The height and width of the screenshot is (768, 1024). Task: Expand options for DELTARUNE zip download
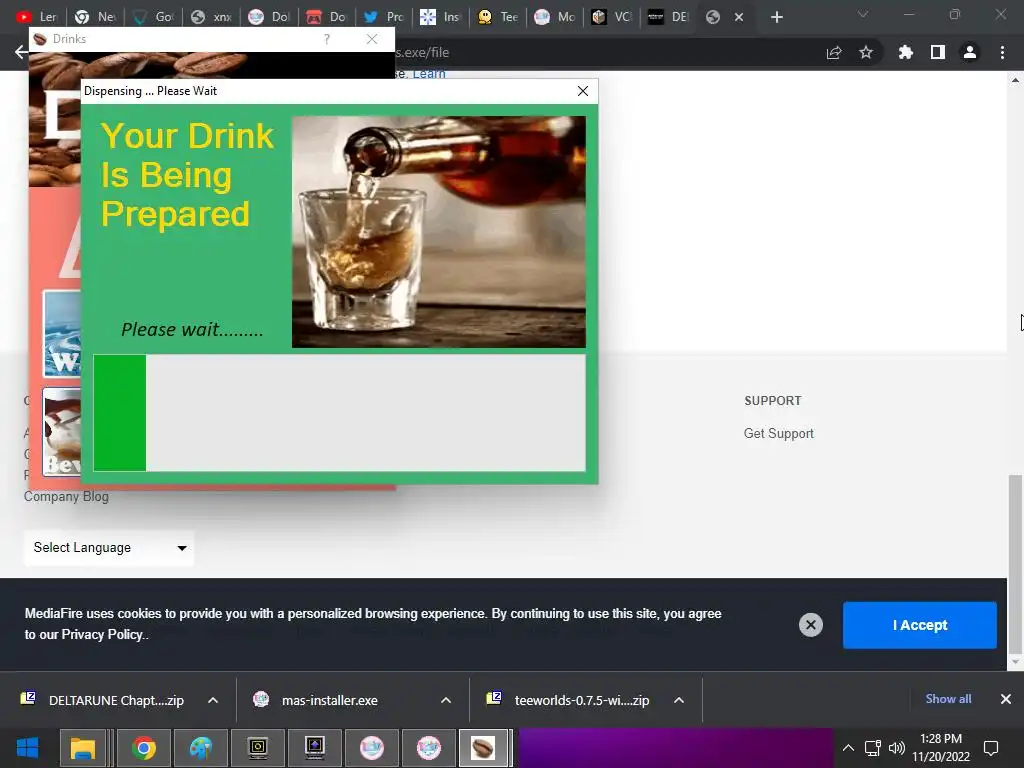click(213, 700)
